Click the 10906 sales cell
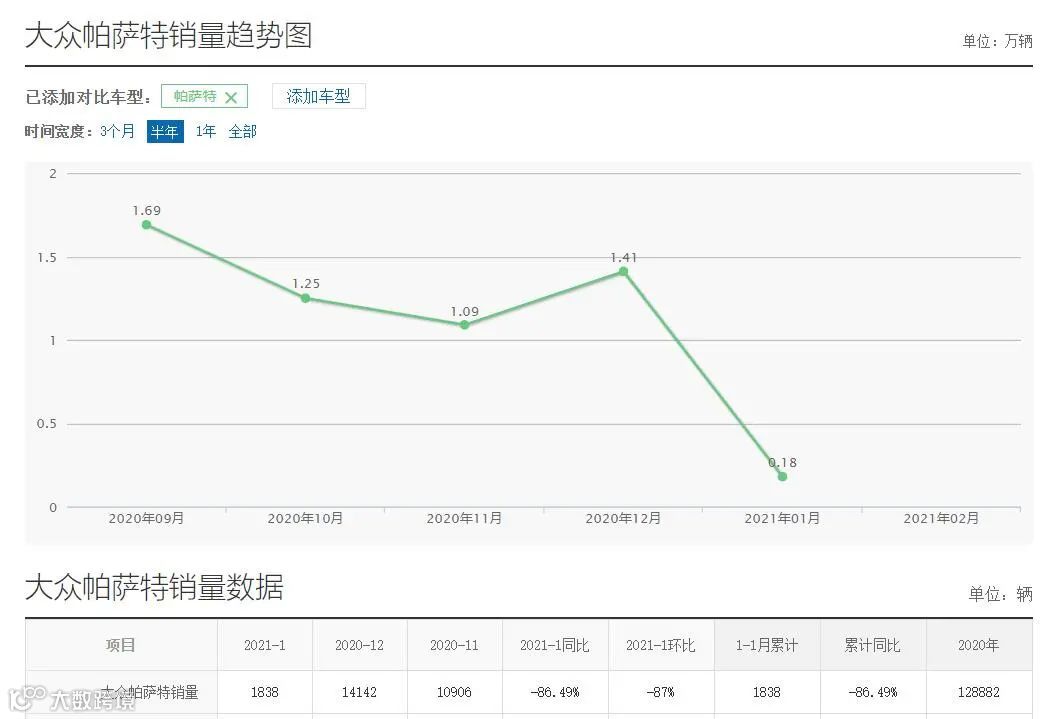Viewport: 1040px width, 719px height. [x=454, y=692]
